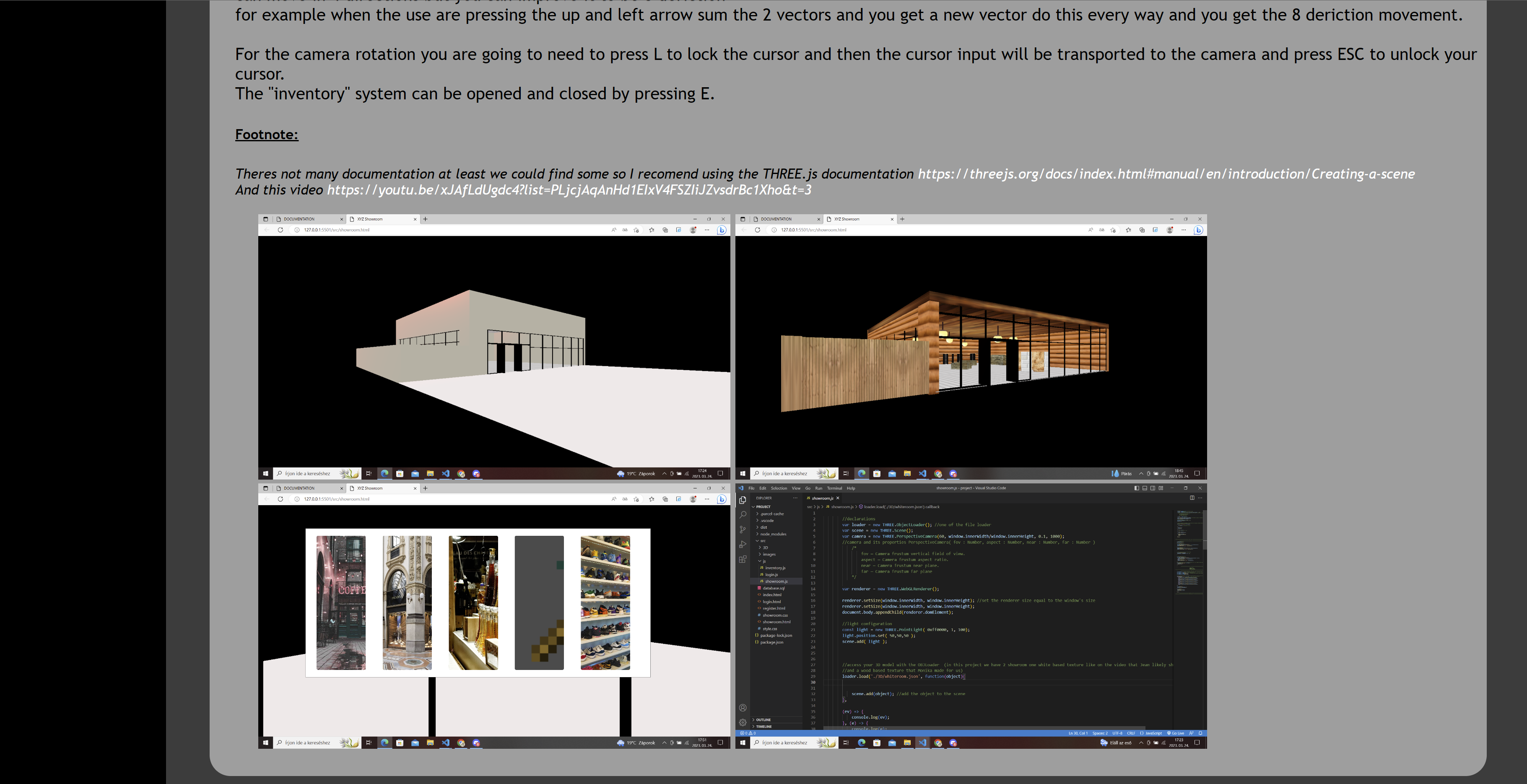Screen dimensions: 1527x784
Task: Expand dist folder in VS Code explorer
Action: point(776,527)
